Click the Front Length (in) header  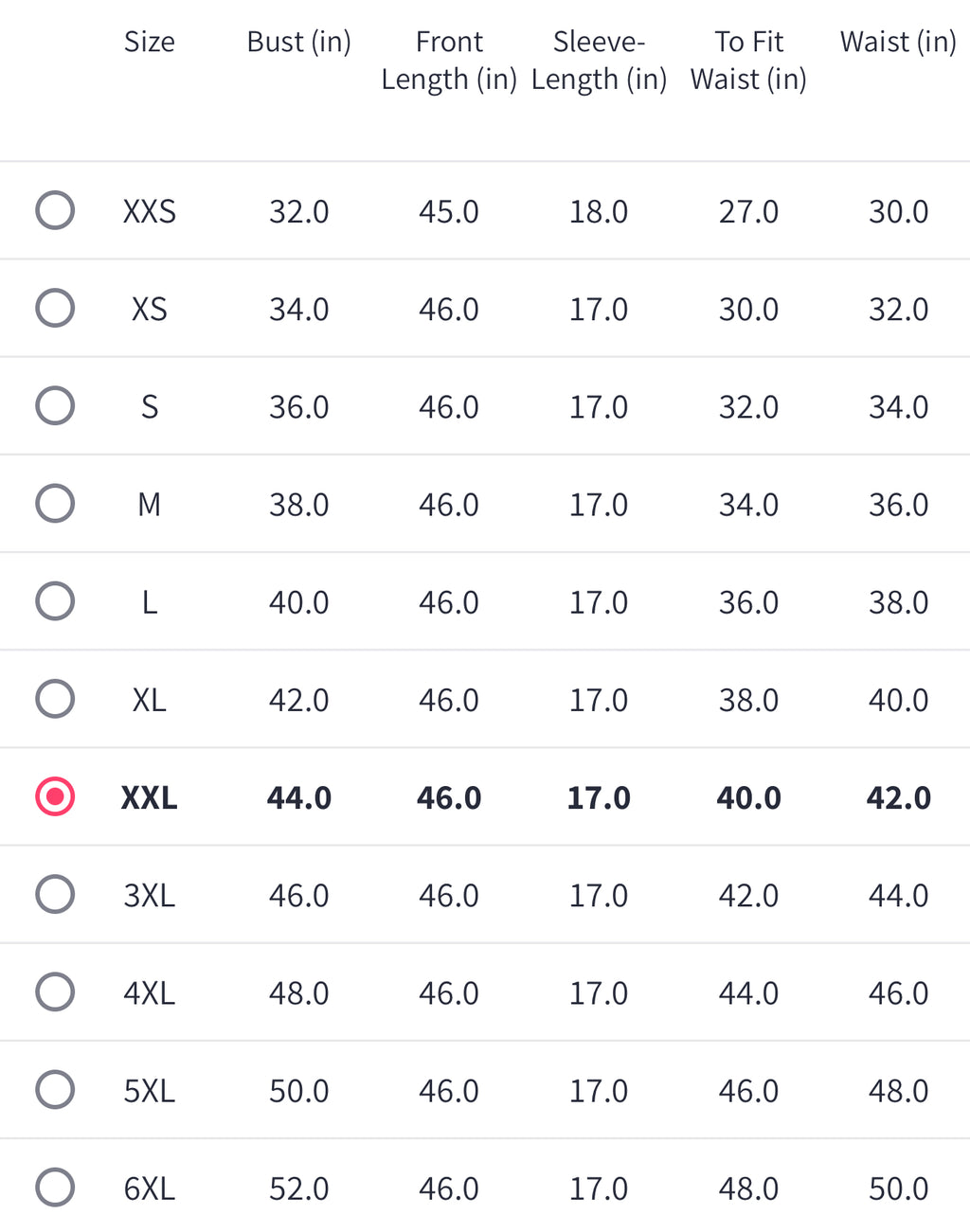(449, 61)
